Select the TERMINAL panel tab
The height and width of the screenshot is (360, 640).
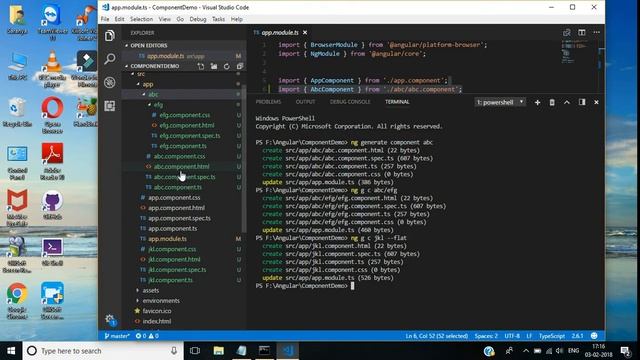(397, 102)
